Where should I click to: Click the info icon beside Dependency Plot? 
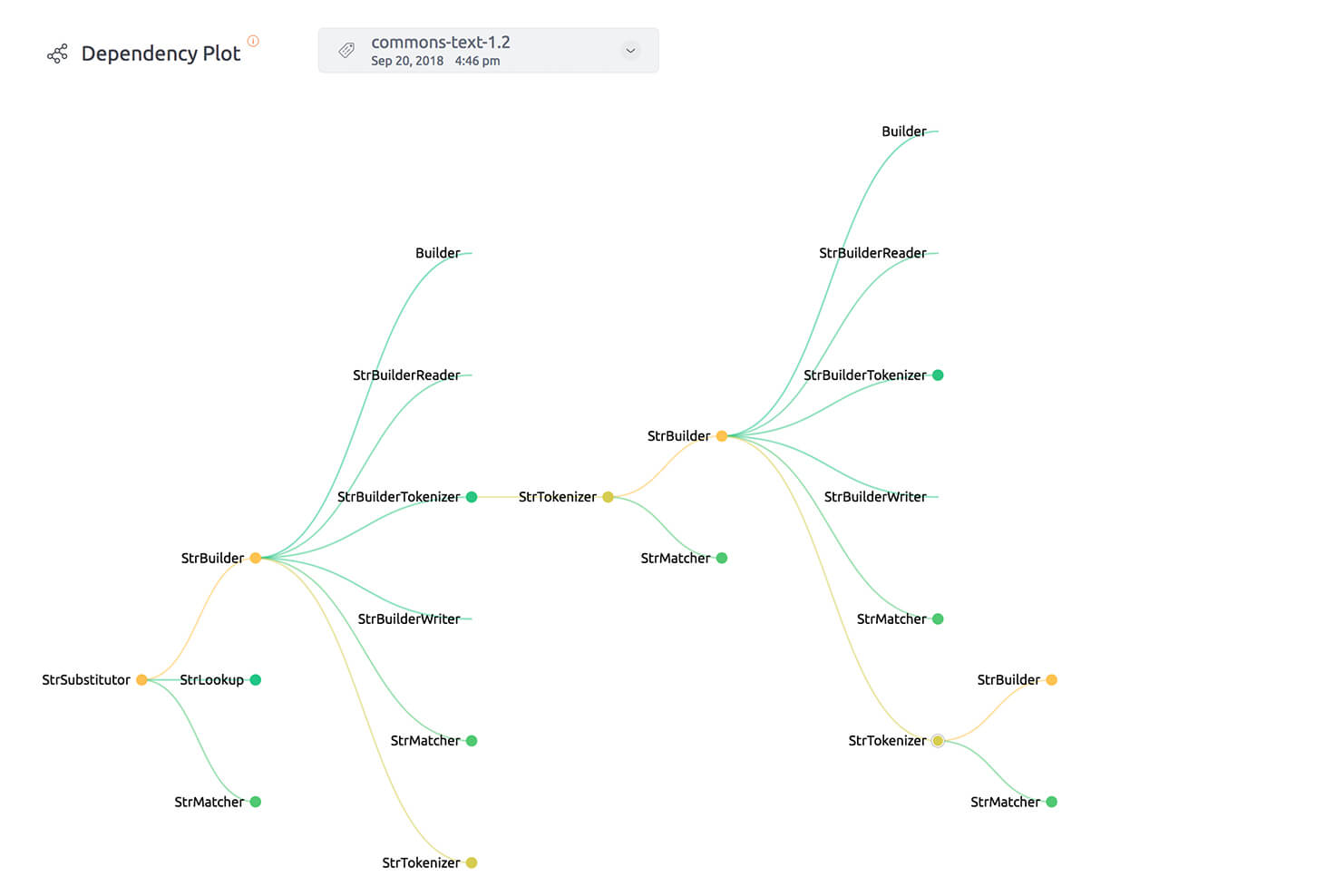(253, 41)
